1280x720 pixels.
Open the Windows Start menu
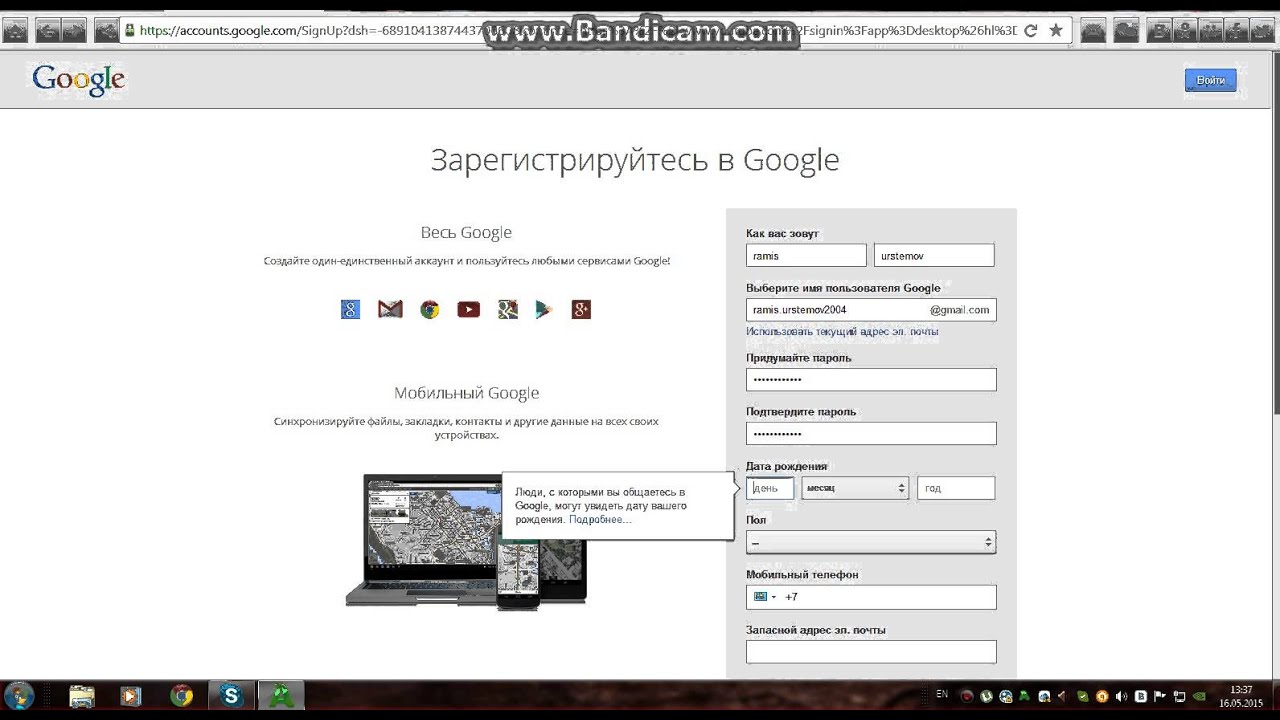pos(19,696)
